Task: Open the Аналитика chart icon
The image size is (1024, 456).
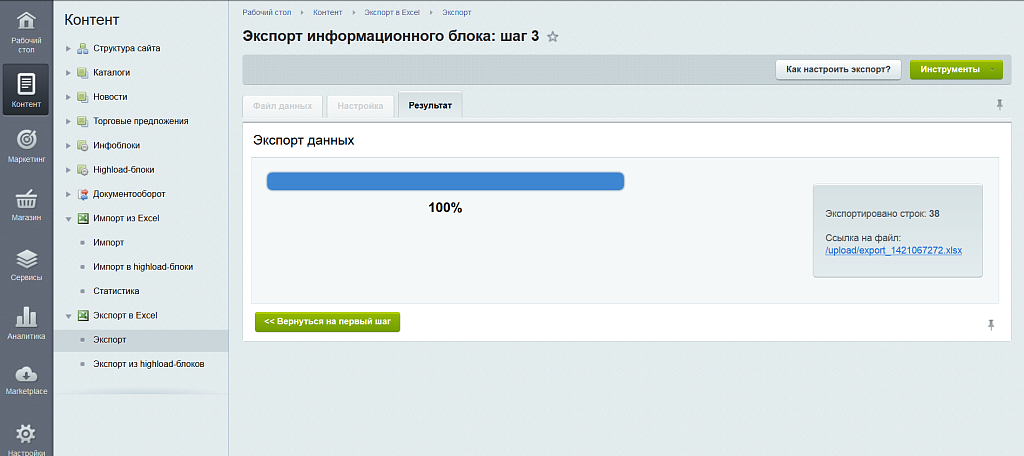Action: tap(26, 322)
